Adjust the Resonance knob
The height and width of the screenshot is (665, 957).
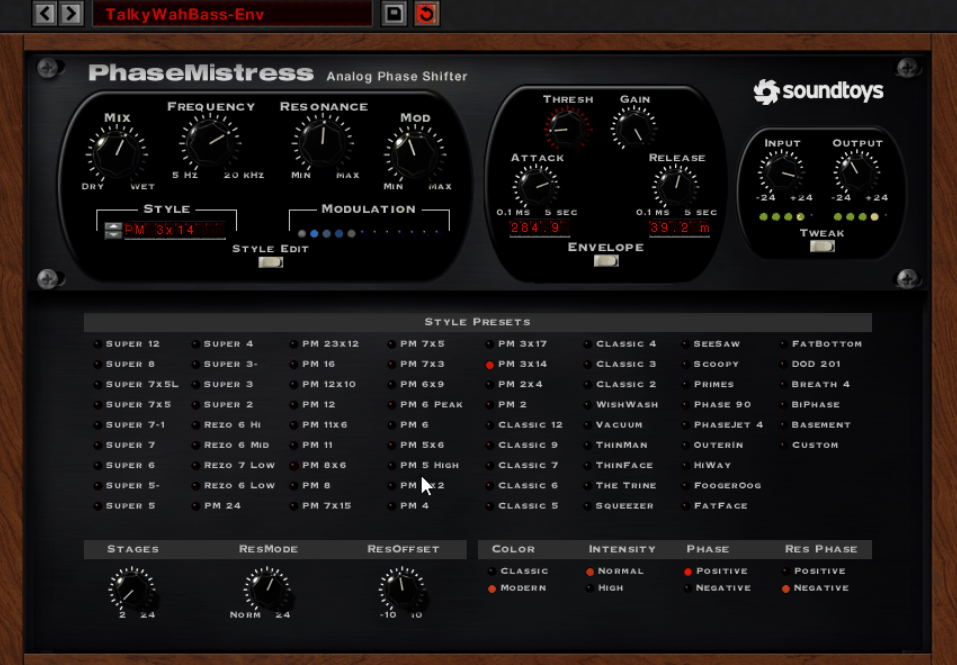click(322, 142)
